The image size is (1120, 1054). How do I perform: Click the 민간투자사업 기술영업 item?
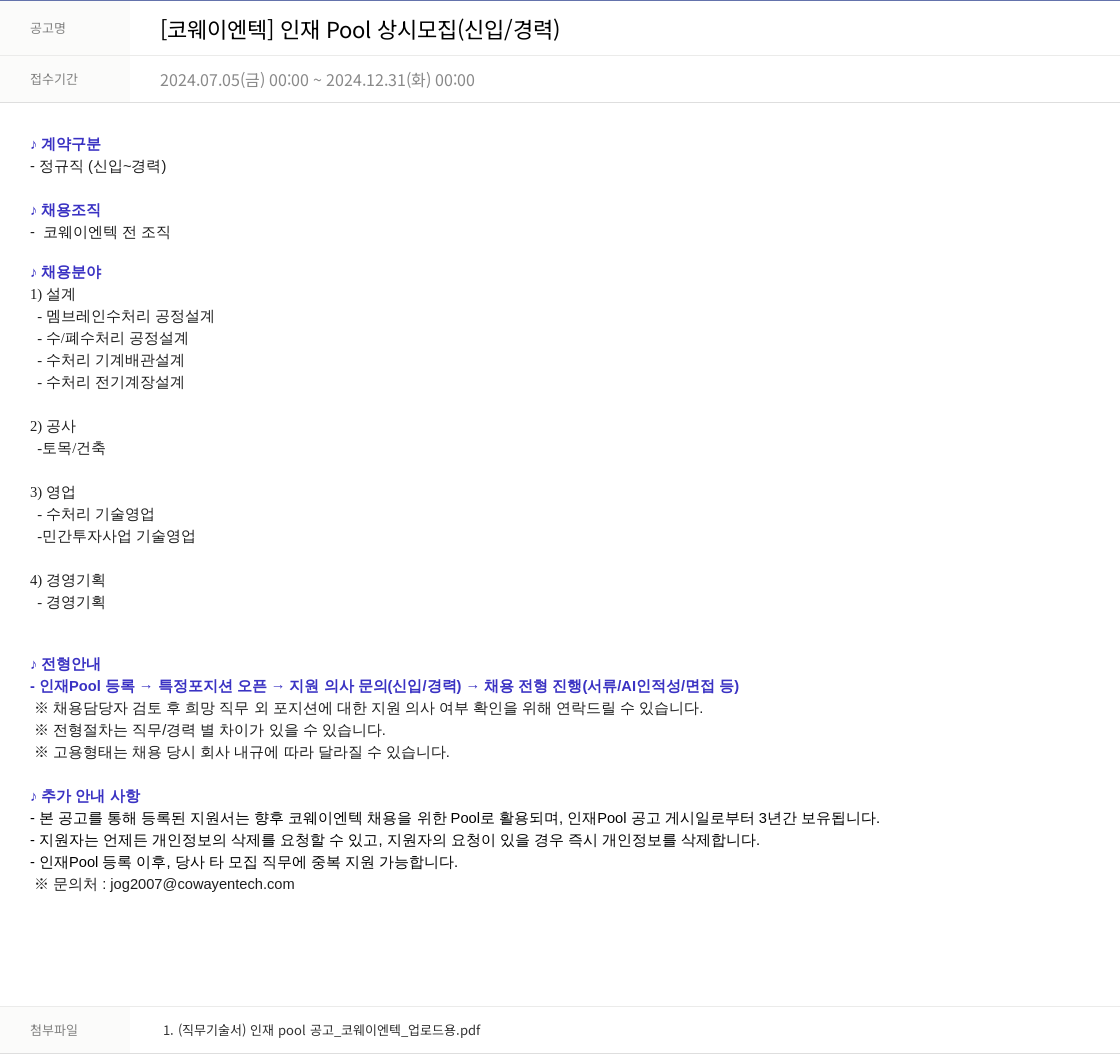(116, 536)
